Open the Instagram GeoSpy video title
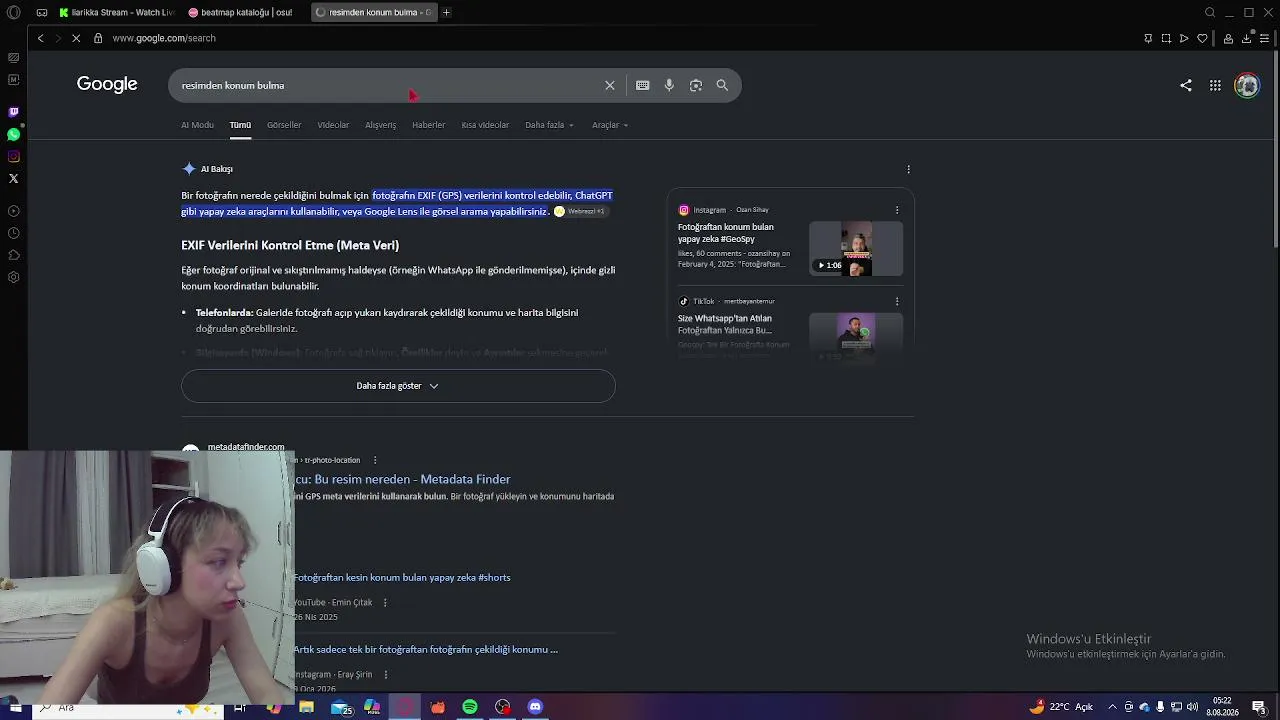 click(x=726, y=233)
